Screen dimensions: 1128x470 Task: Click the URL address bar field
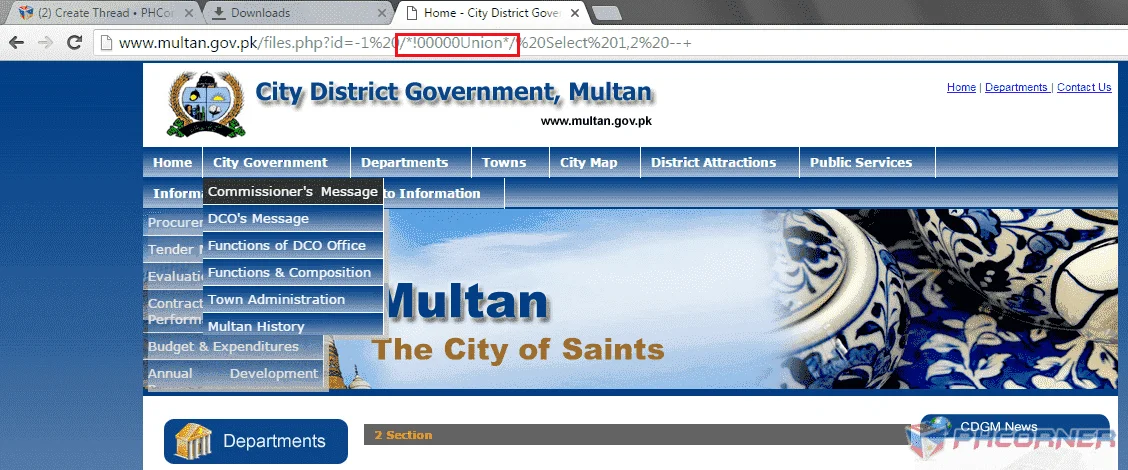[x=608, y=42]
